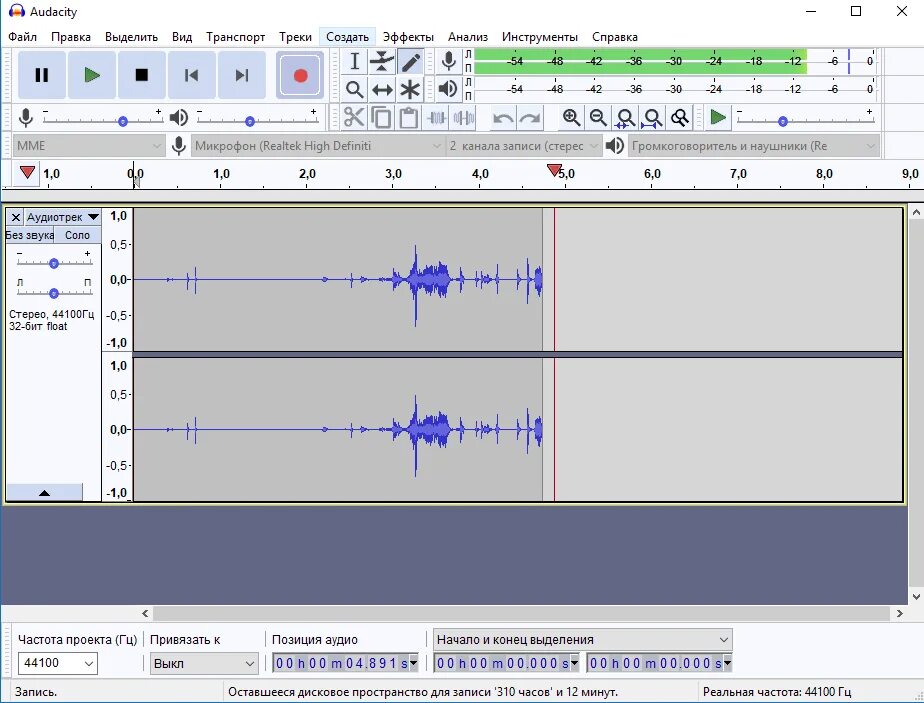This screenshot has width=924, height=703.
Task: Click the play-at-speed slider knob
Action: coord(783,121)
